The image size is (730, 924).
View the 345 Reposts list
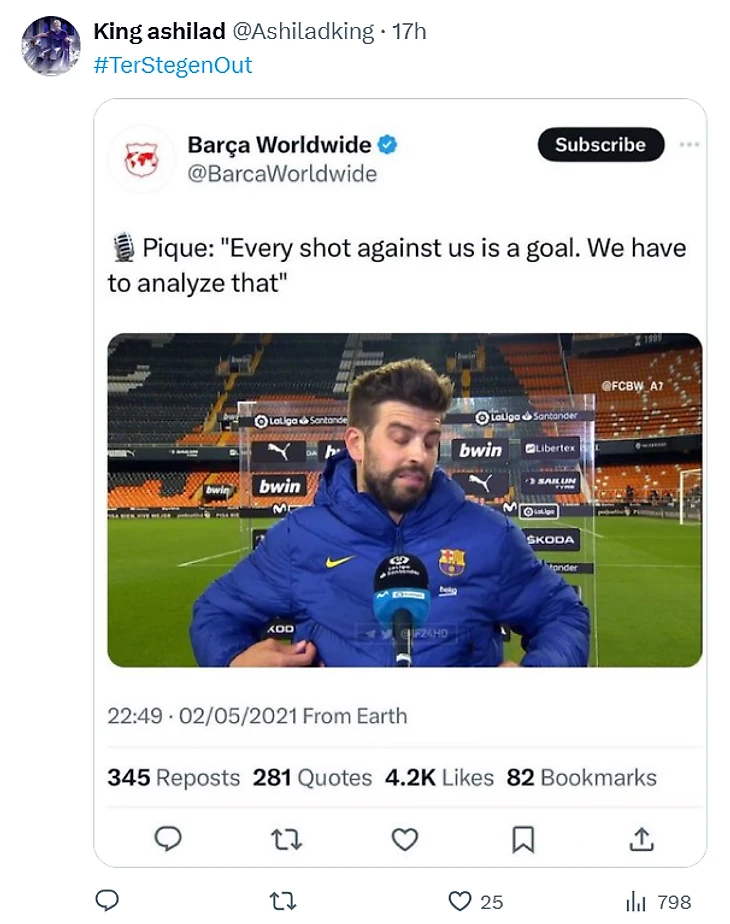[x=174, y=777]
